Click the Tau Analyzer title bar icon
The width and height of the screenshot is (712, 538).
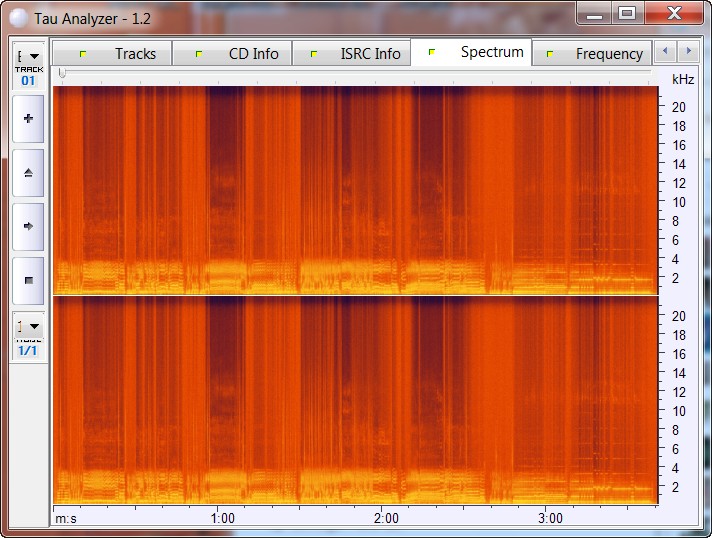[17, 14]
